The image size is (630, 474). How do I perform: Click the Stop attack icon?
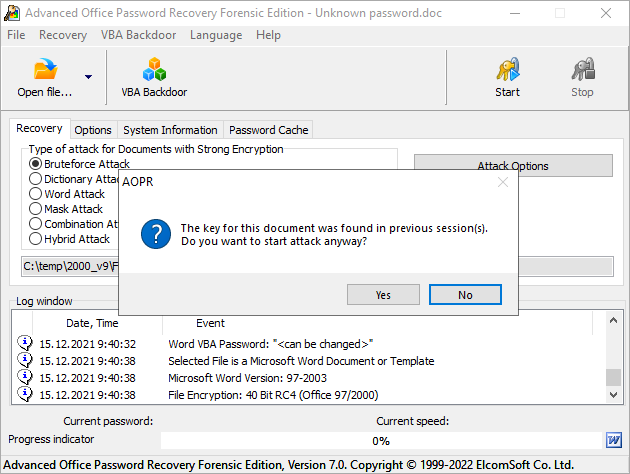[x=582, y=70]
